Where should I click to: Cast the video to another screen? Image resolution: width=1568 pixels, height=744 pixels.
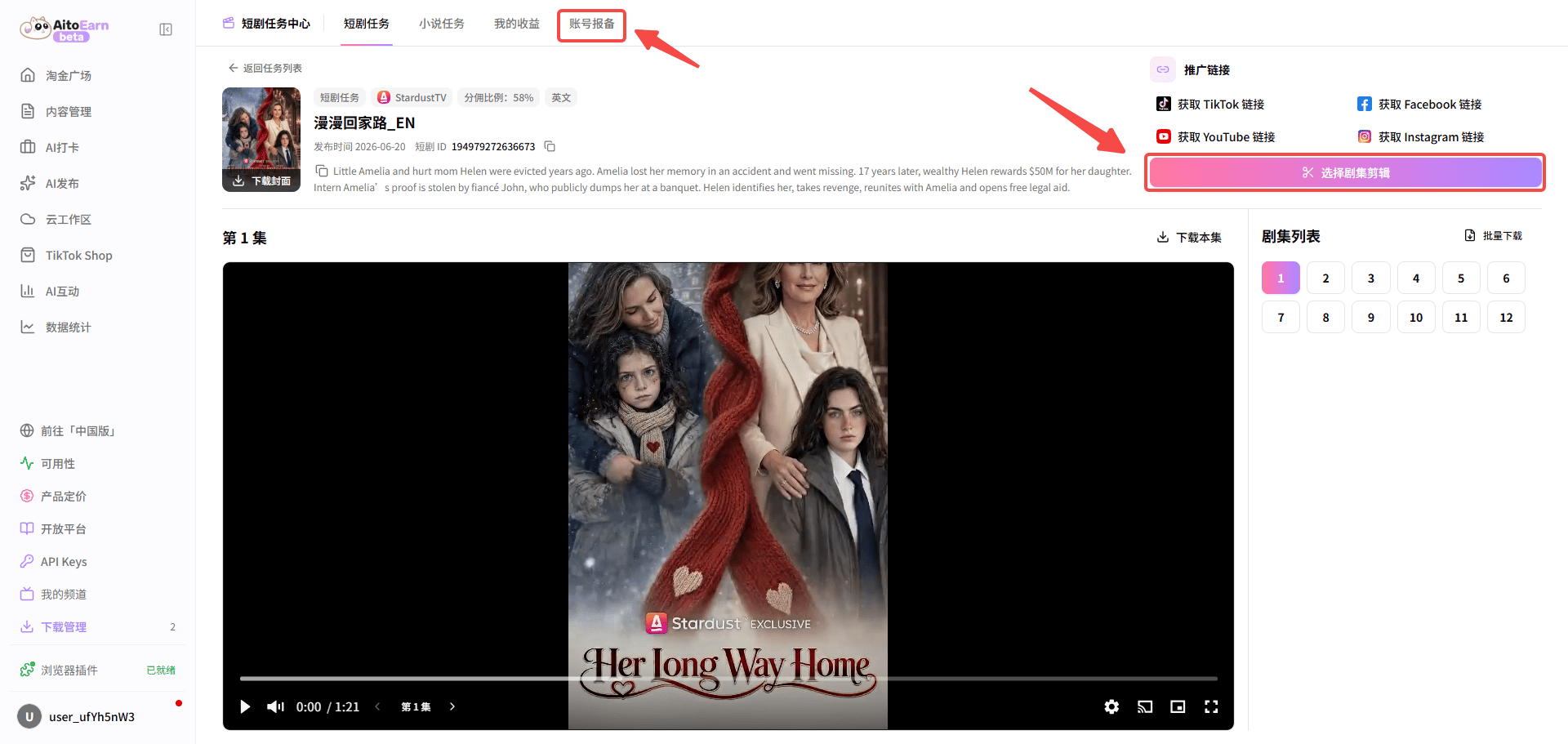pyautogui.click(x=1145, y=706)
